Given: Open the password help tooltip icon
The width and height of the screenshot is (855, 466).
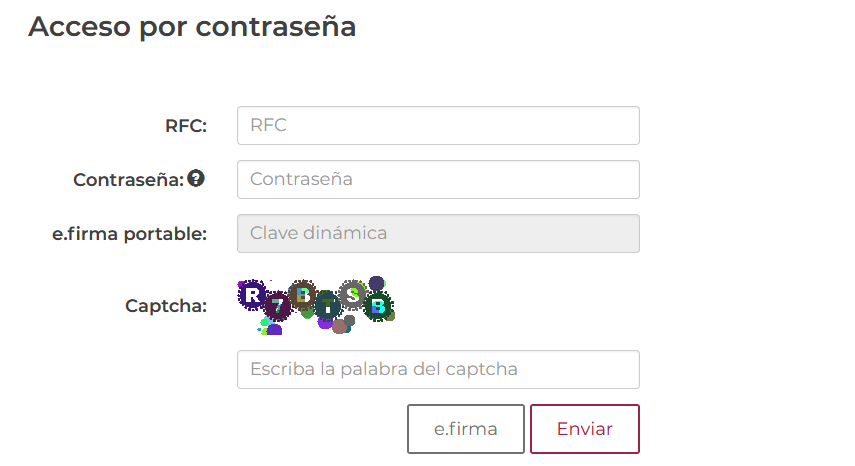Looking at the screenshot, I should click(196, 179).
